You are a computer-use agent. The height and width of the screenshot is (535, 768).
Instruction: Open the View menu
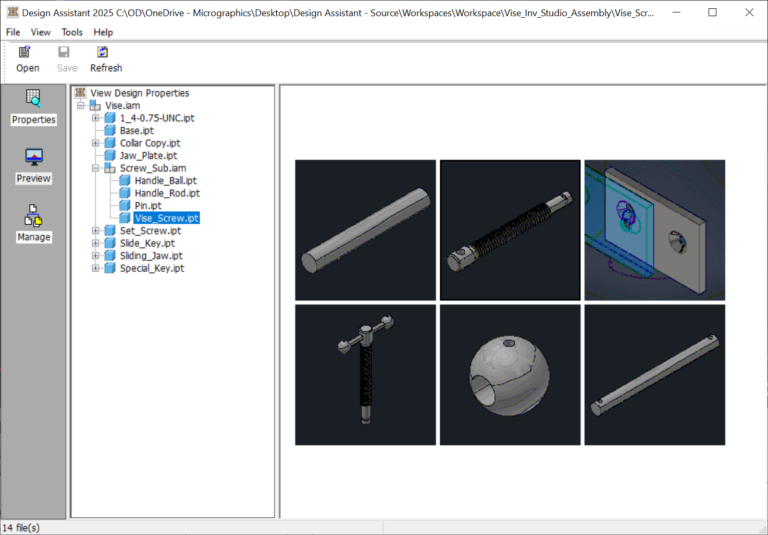(40, 32)
